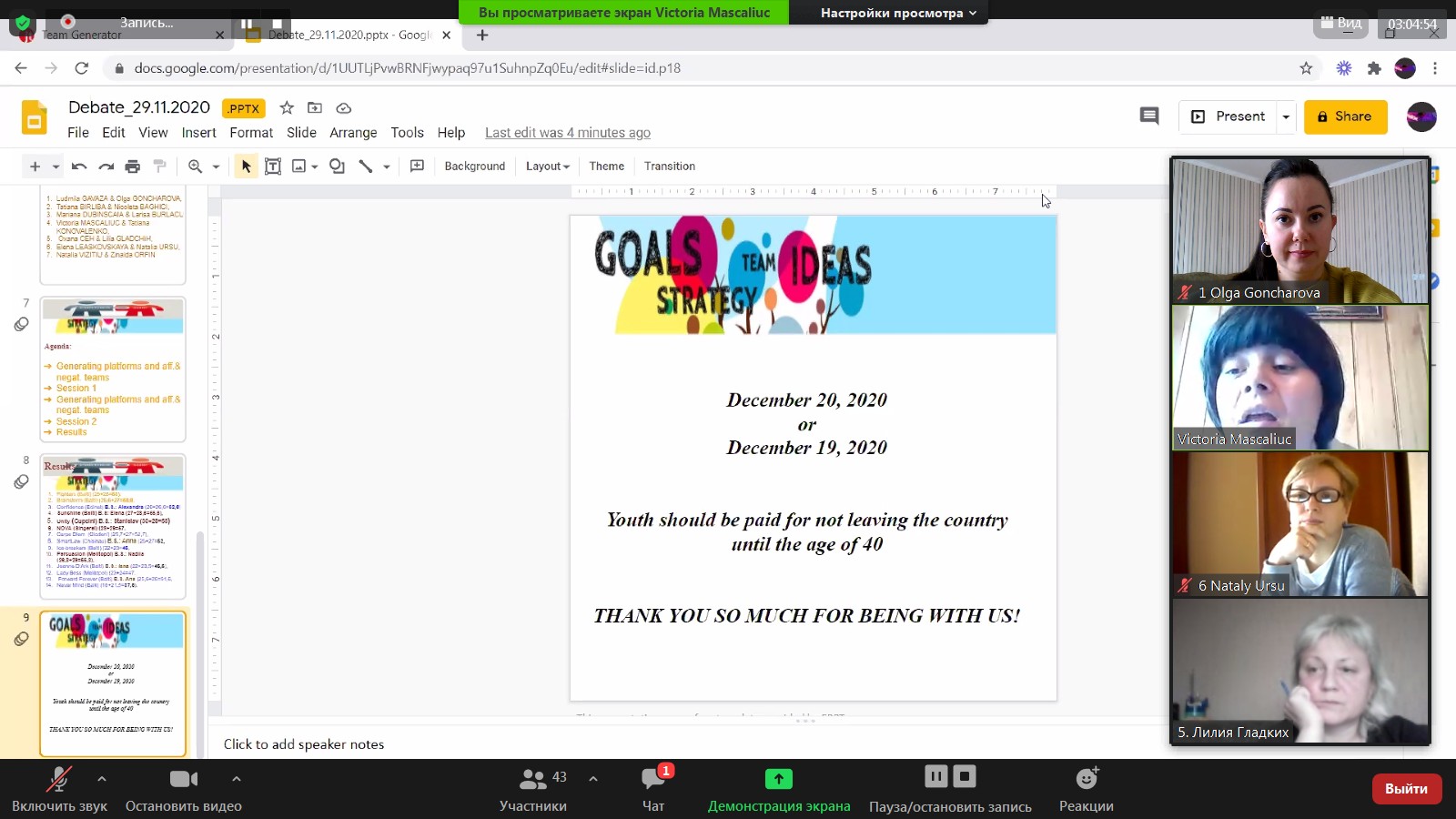Image resolution: width=1456 pixels, height=819 pixels.
Task: Star the Debate_29.11.2020 presentation
Action: (287, 108)
